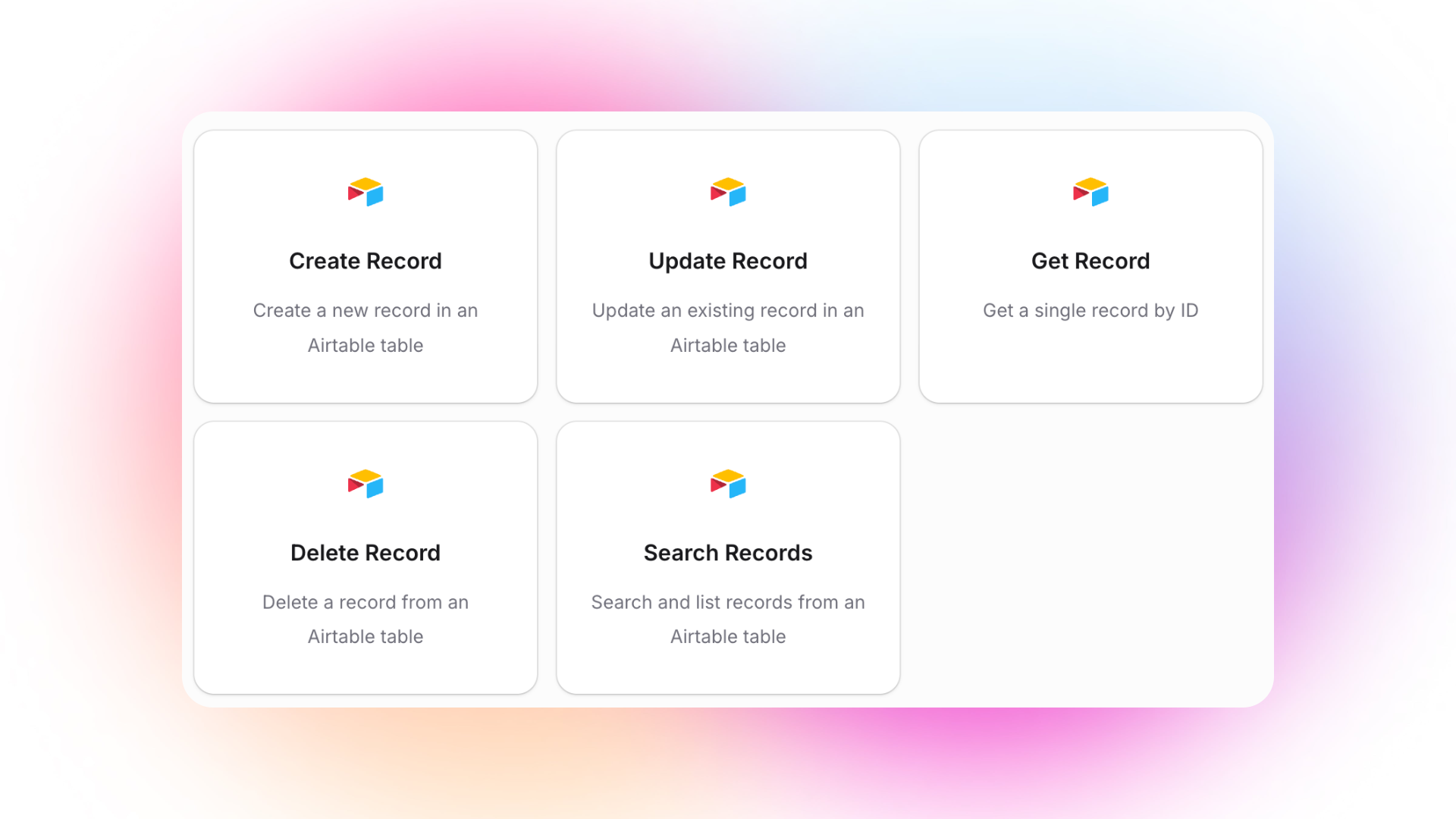Viewport: 1456px width, 819px height.
Task: Click the Airtable icon above Search Records
Action: pos(728,484)
